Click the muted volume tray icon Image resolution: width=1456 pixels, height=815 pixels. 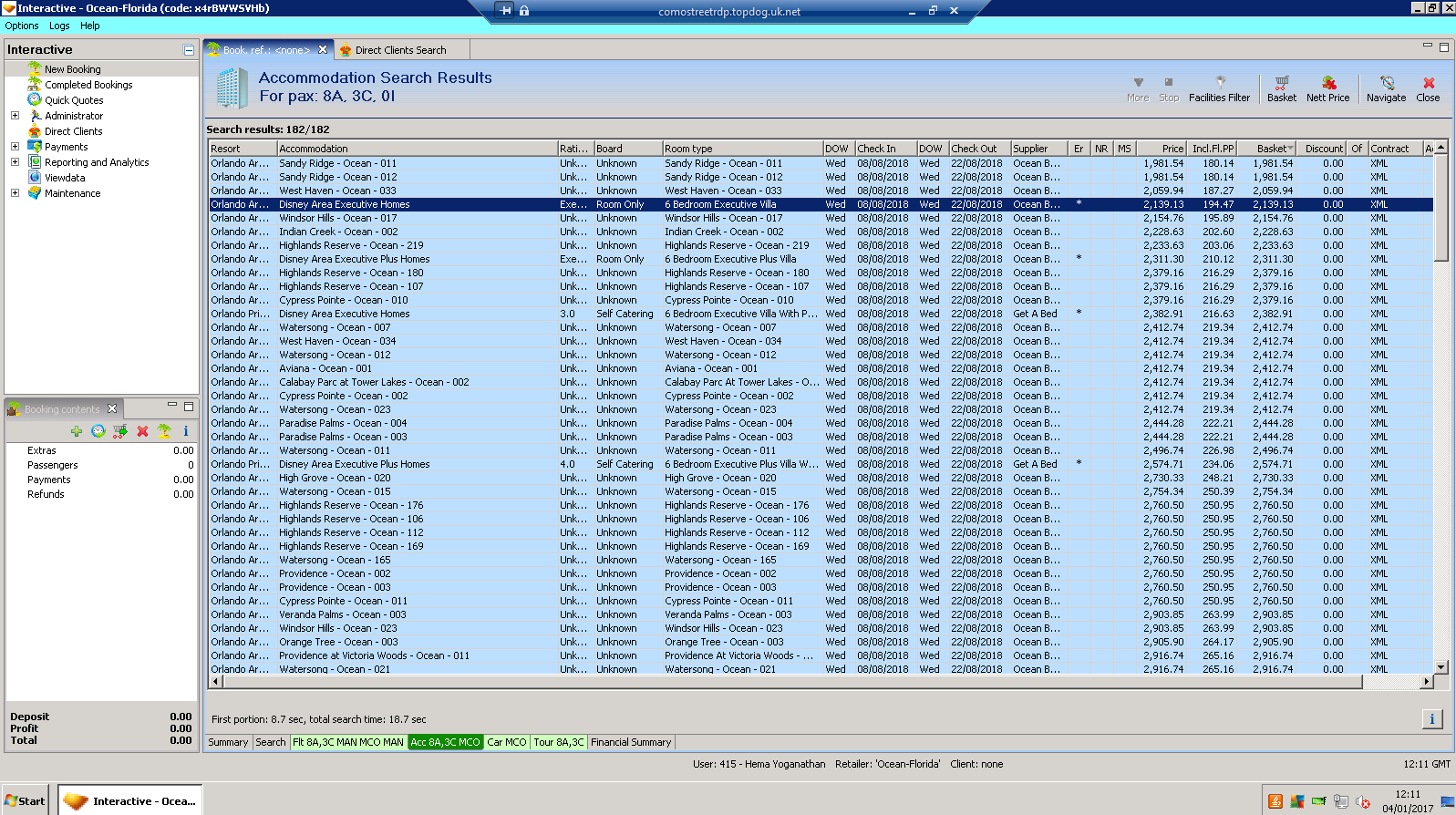tap(1363, 801)
